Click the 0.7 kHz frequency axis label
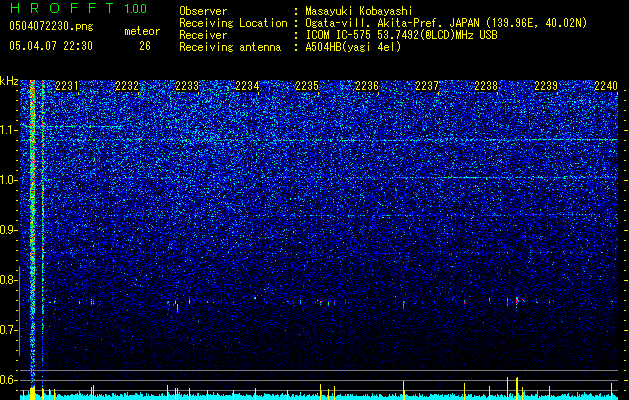Image resolution: width=629 pixels, height=400 pixels. coord(9,330)
